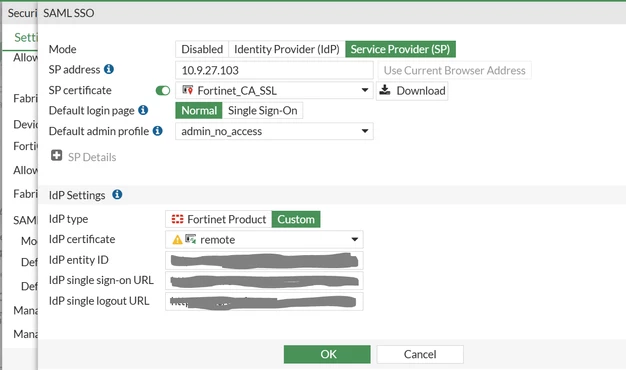Screen dimensions: 626x370
Task: Click the Mode label
Action: (x=63, y=49)
